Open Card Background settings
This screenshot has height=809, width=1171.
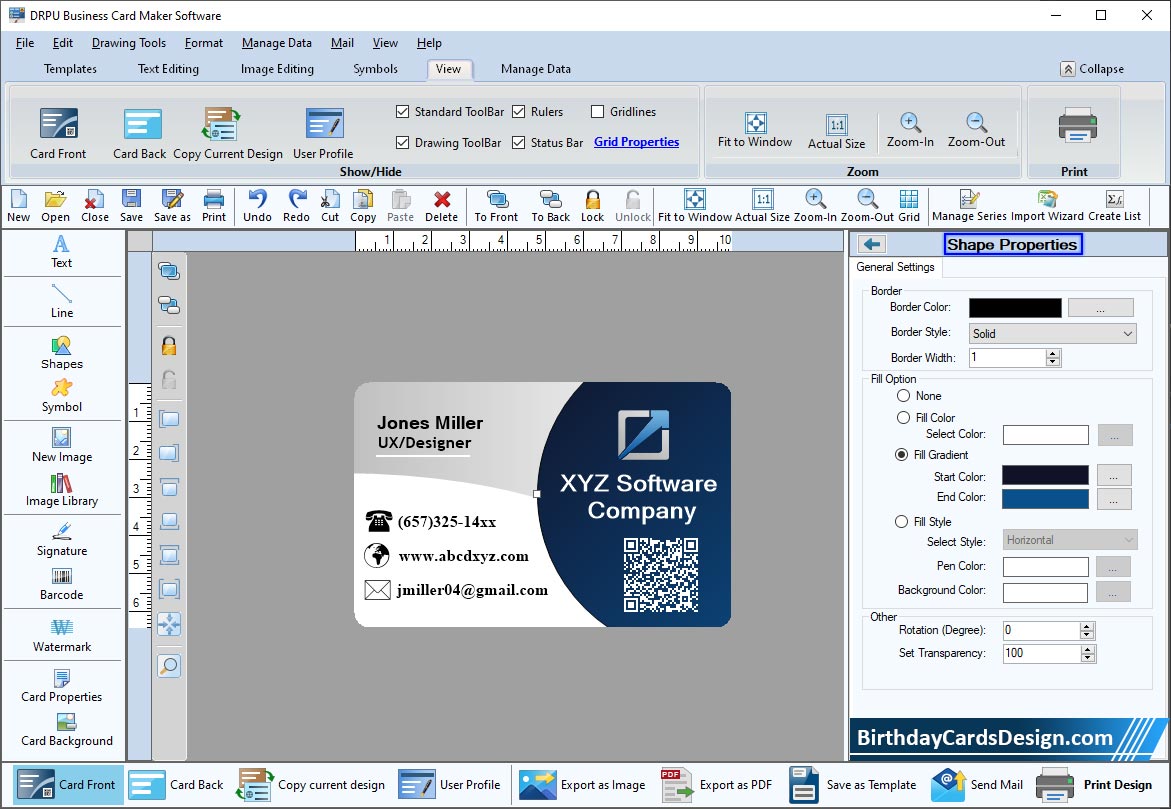pyautogui.click(x=66, y=730)
